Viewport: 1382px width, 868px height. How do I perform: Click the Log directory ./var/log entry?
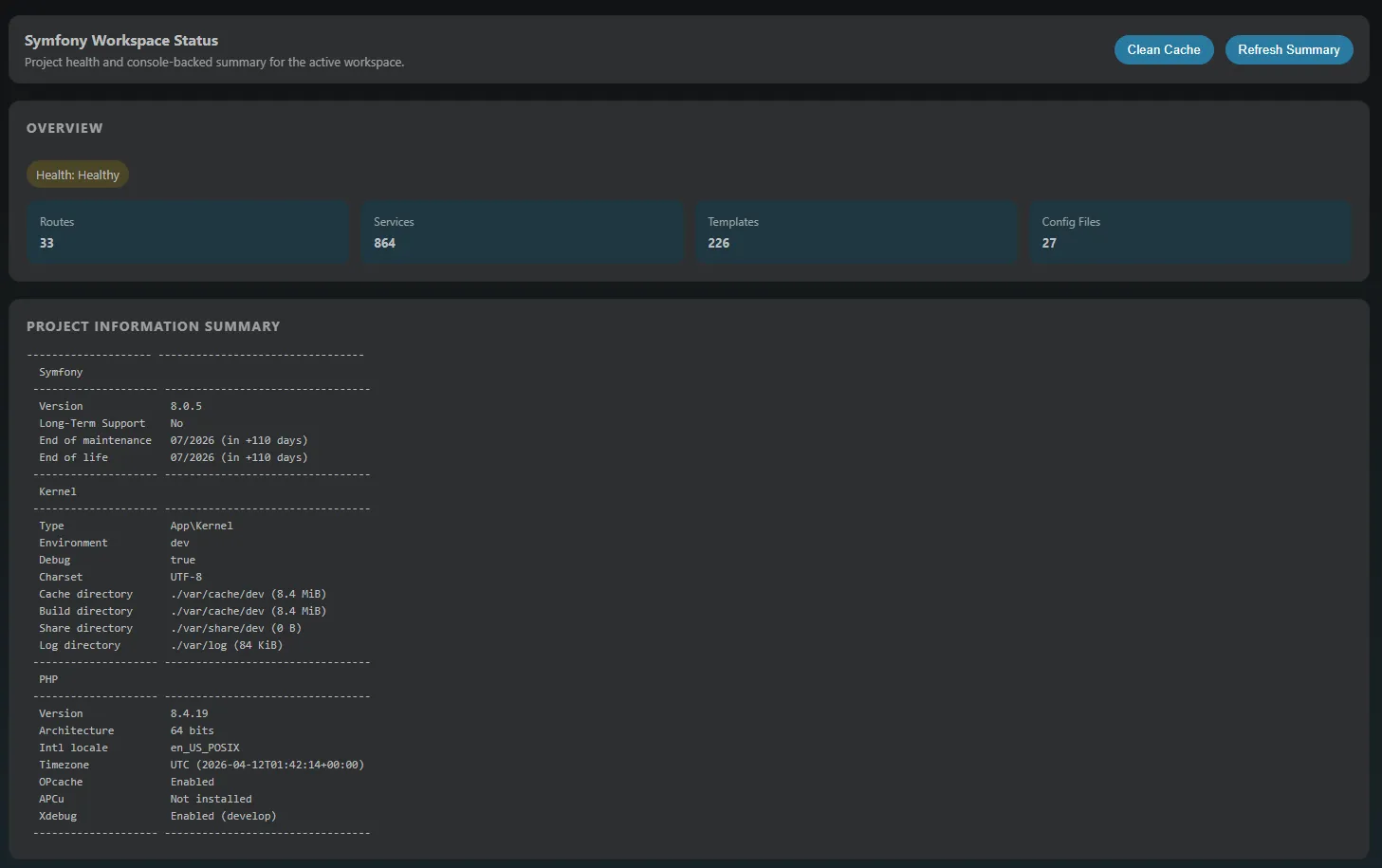point(226,646)
